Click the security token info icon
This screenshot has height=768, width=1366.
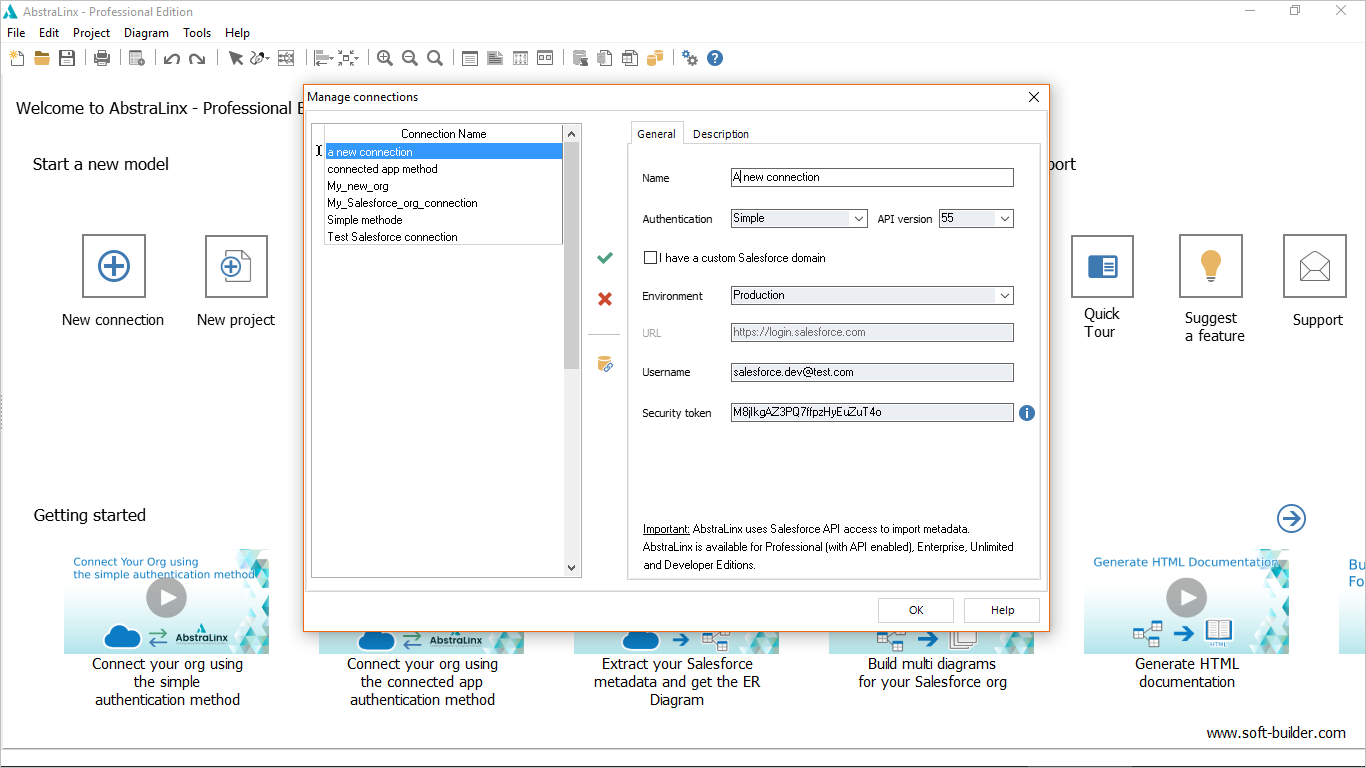pyautogui.click(x=1026, y=412)
